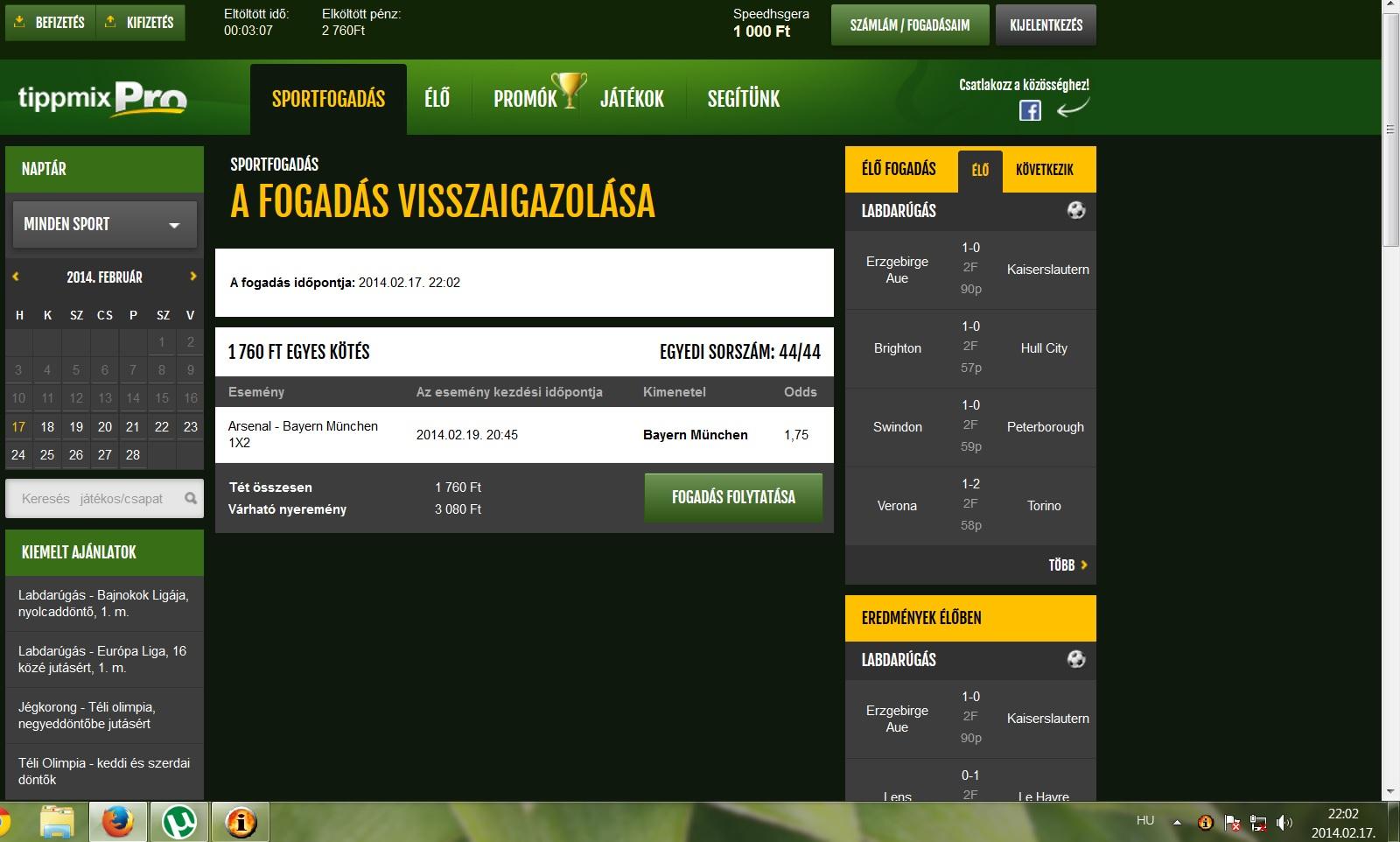Select the Élő tab in live betting panel
This screenshot has height=842, width=1400.
(980, 171)
